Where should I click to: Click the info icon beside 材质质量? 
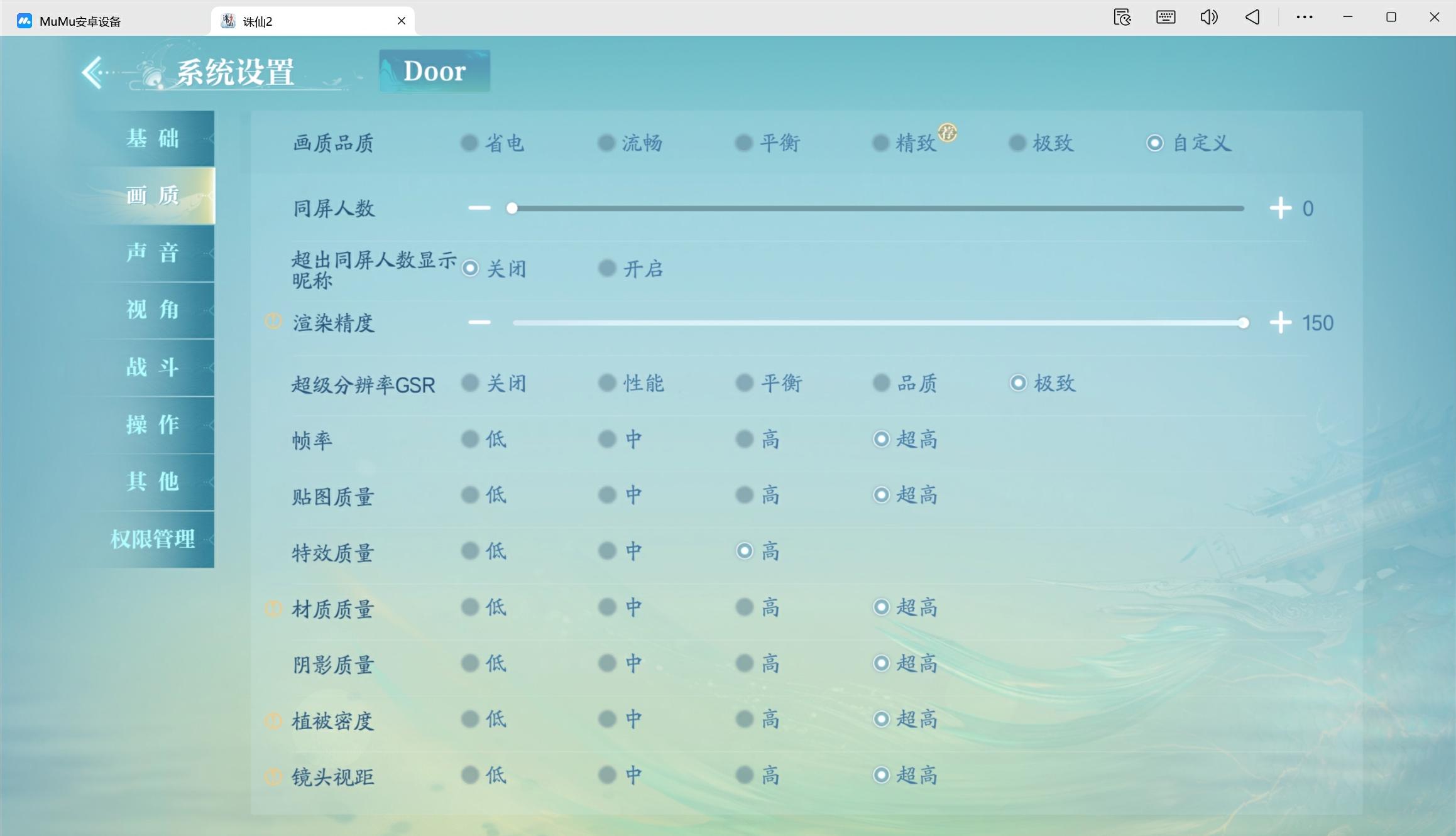pyautogui.click(x=273, y=608)
